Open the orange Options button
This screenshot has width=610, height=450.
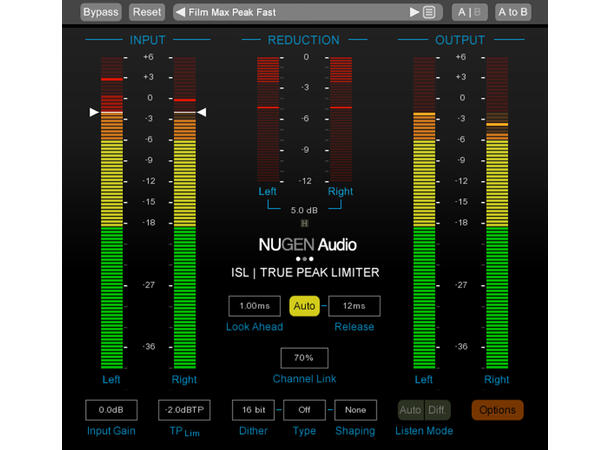point(498,410)
